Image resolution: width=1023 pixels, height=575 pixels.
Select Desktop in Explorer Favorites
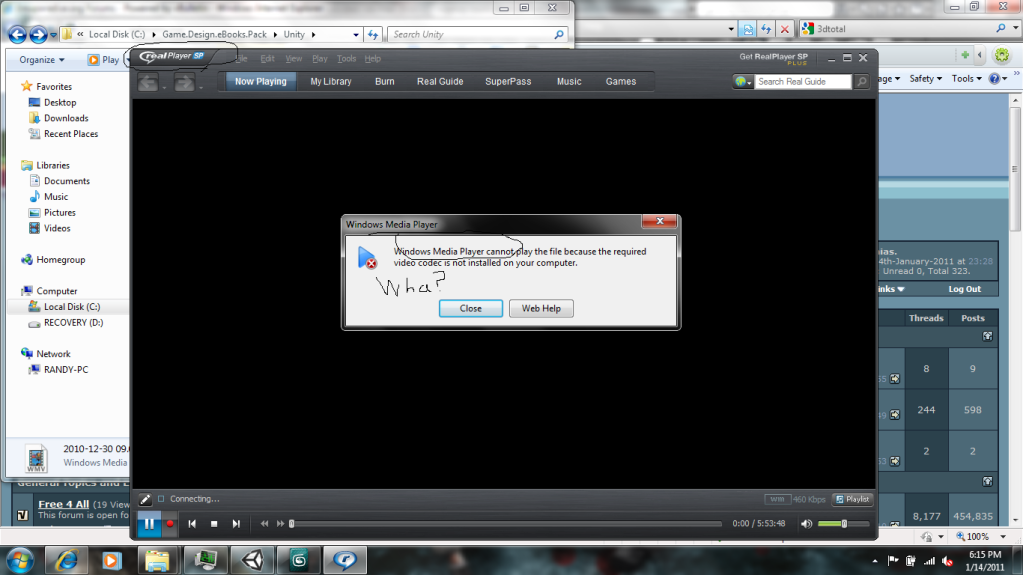coord(60,102)
